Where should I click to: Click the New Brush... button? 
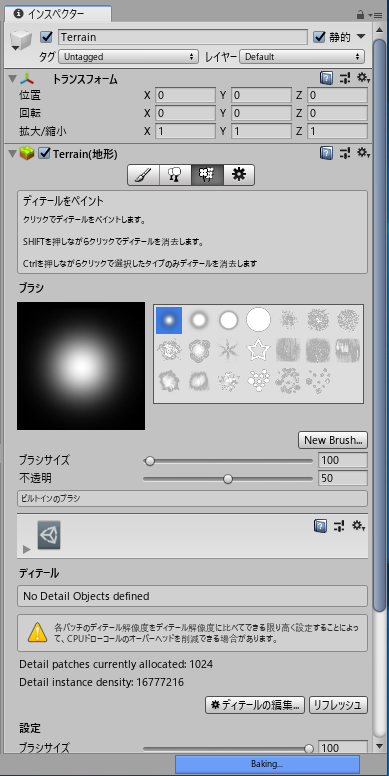tap(333, 440)
